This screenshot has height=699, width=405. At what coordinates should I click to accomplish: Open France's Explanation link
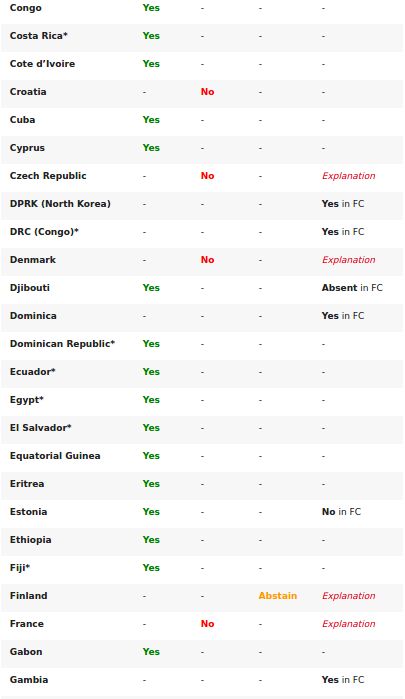click(348, 624)
